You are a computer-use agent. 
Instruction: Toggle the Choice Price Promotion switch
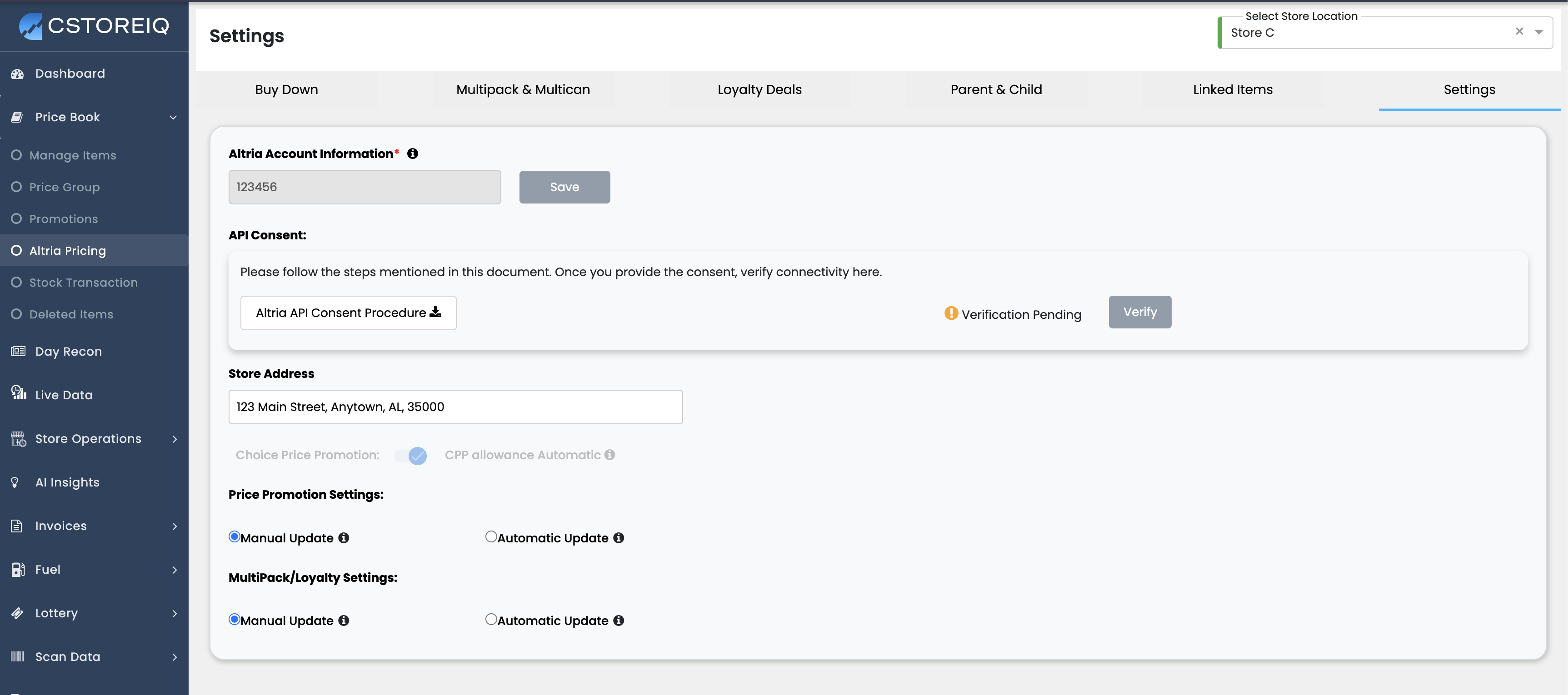[x=411, y=455]
